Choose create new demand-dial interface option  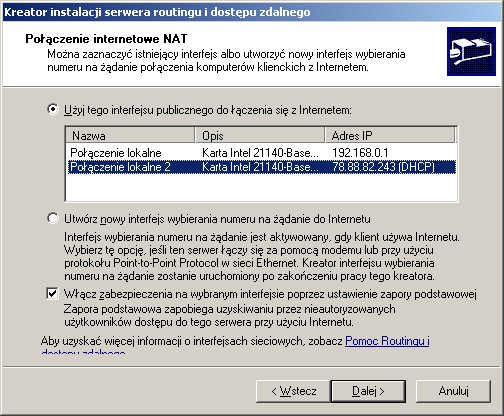point(53,219)
